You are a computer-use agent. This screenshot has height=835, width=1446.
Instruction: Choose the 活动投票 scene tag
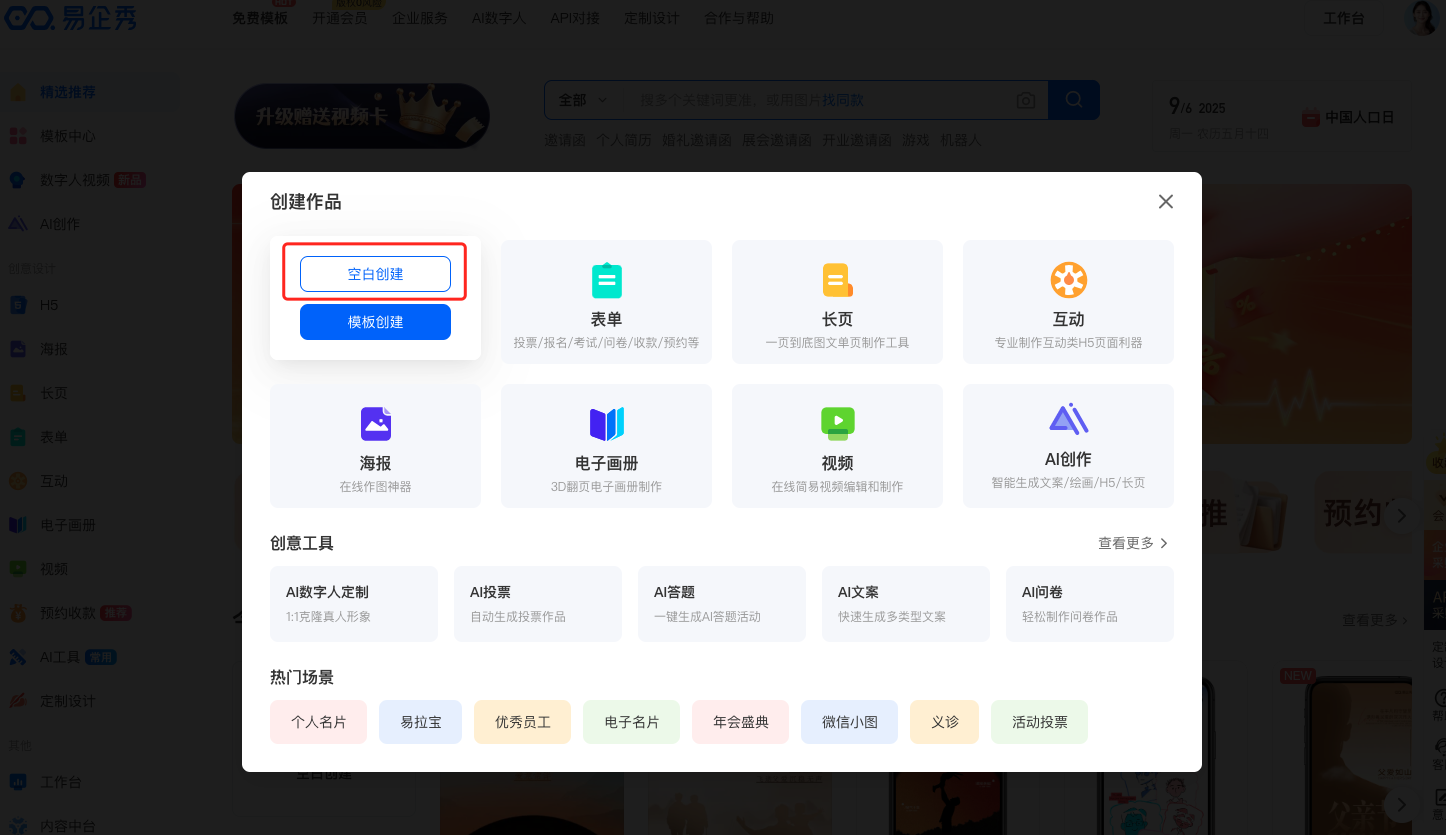pos(1039,722)
